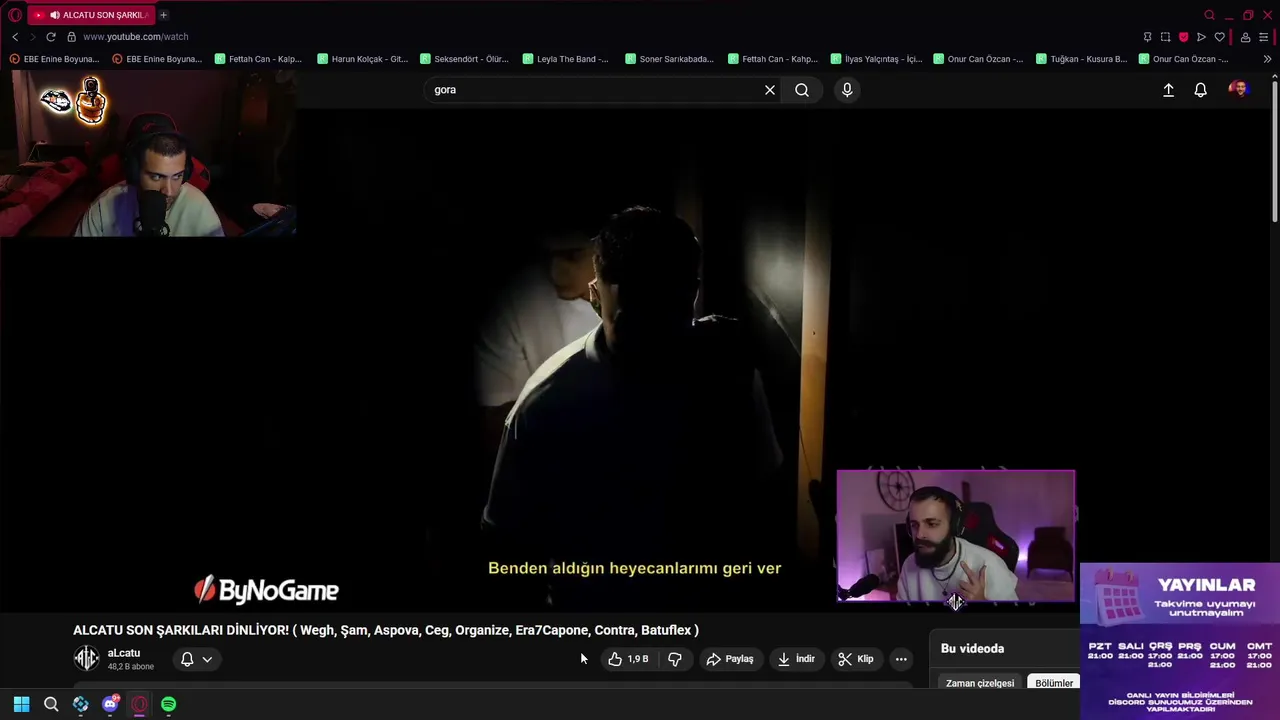Open the İlyas Yalçıntaş bookmark
This screenshot has width=1280, height=720.
click(876, 59)
